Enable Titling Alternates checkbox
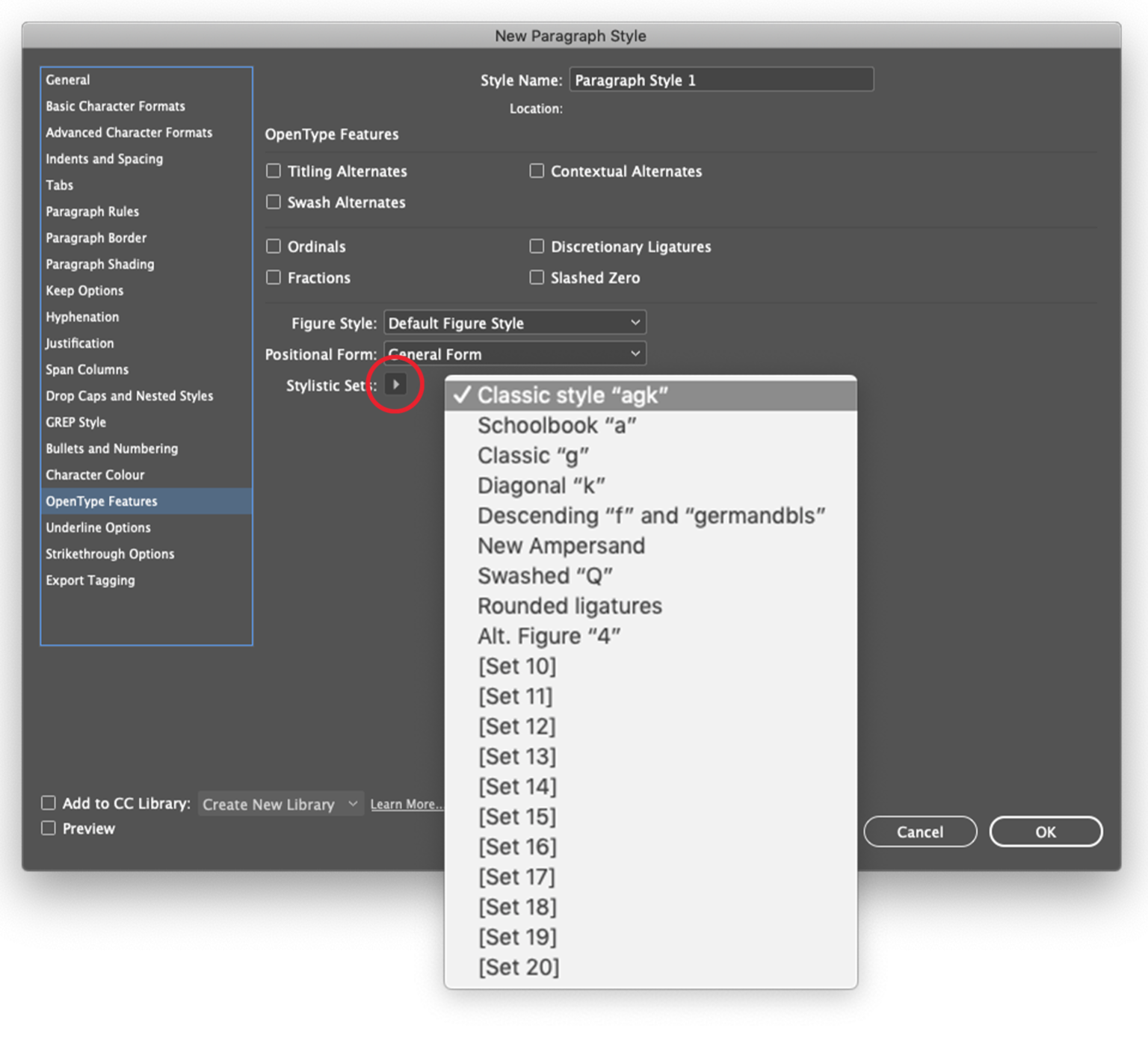 click(x=274, y=171)
